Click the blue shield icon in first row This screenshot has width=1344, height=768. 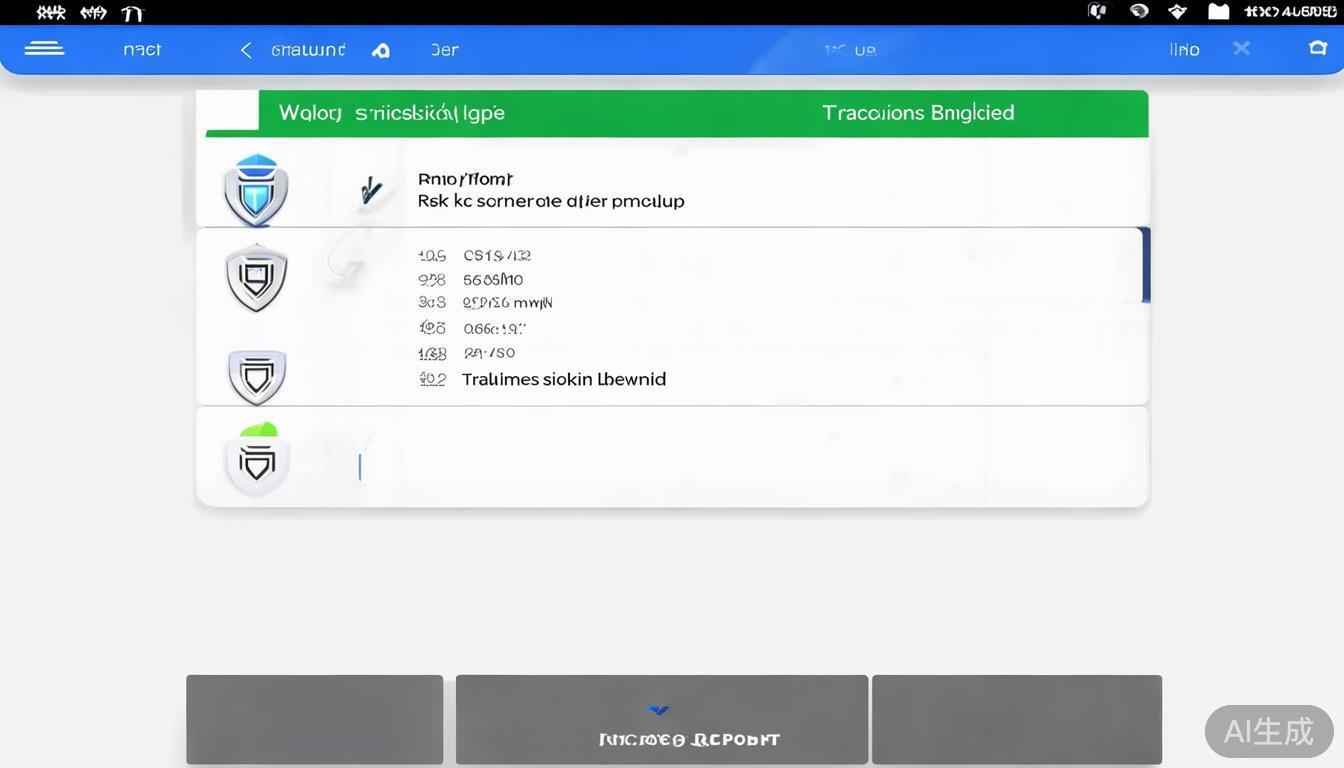coord(257,190)
